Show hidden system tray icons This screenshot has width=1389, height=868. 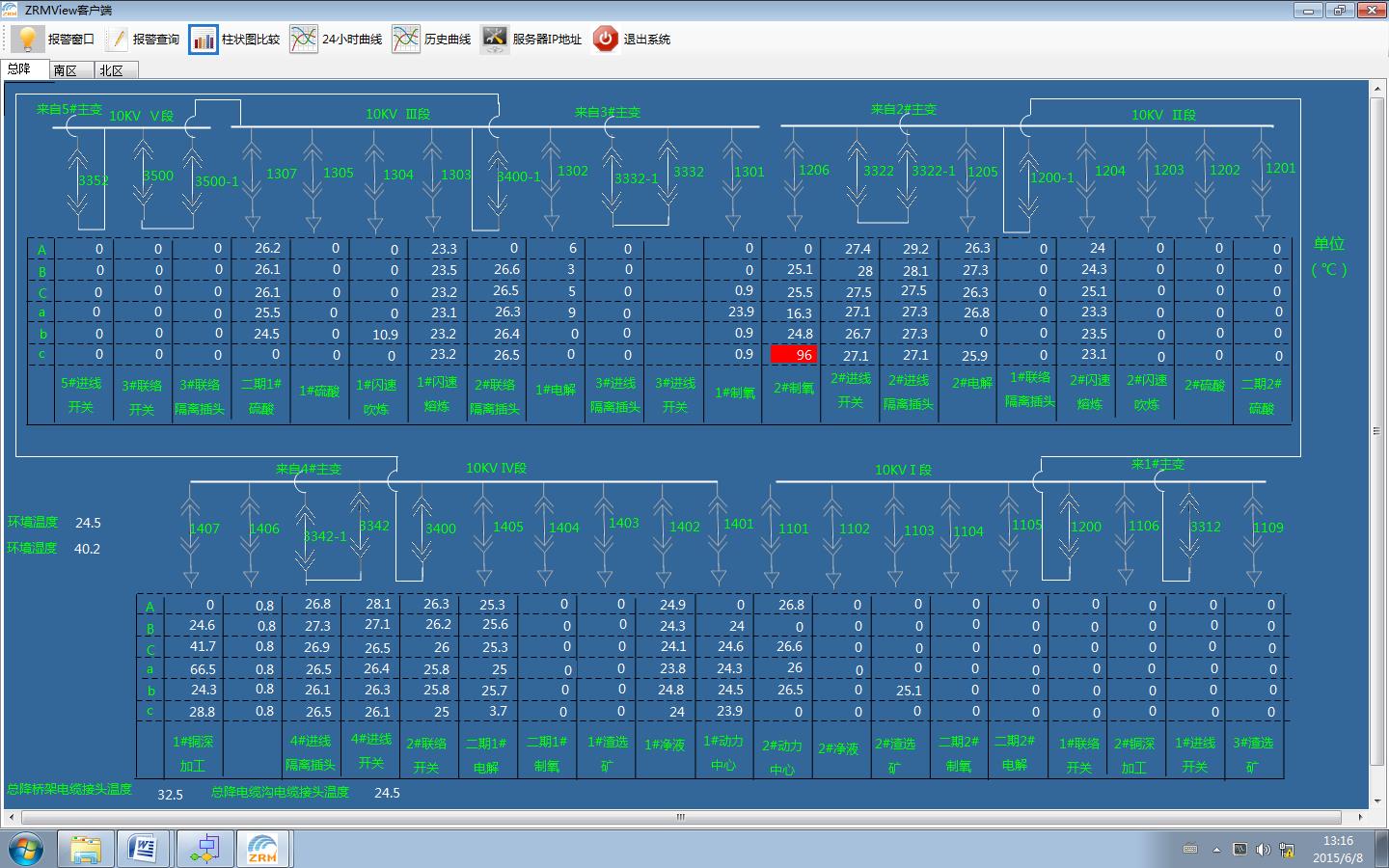(1216, 850)
